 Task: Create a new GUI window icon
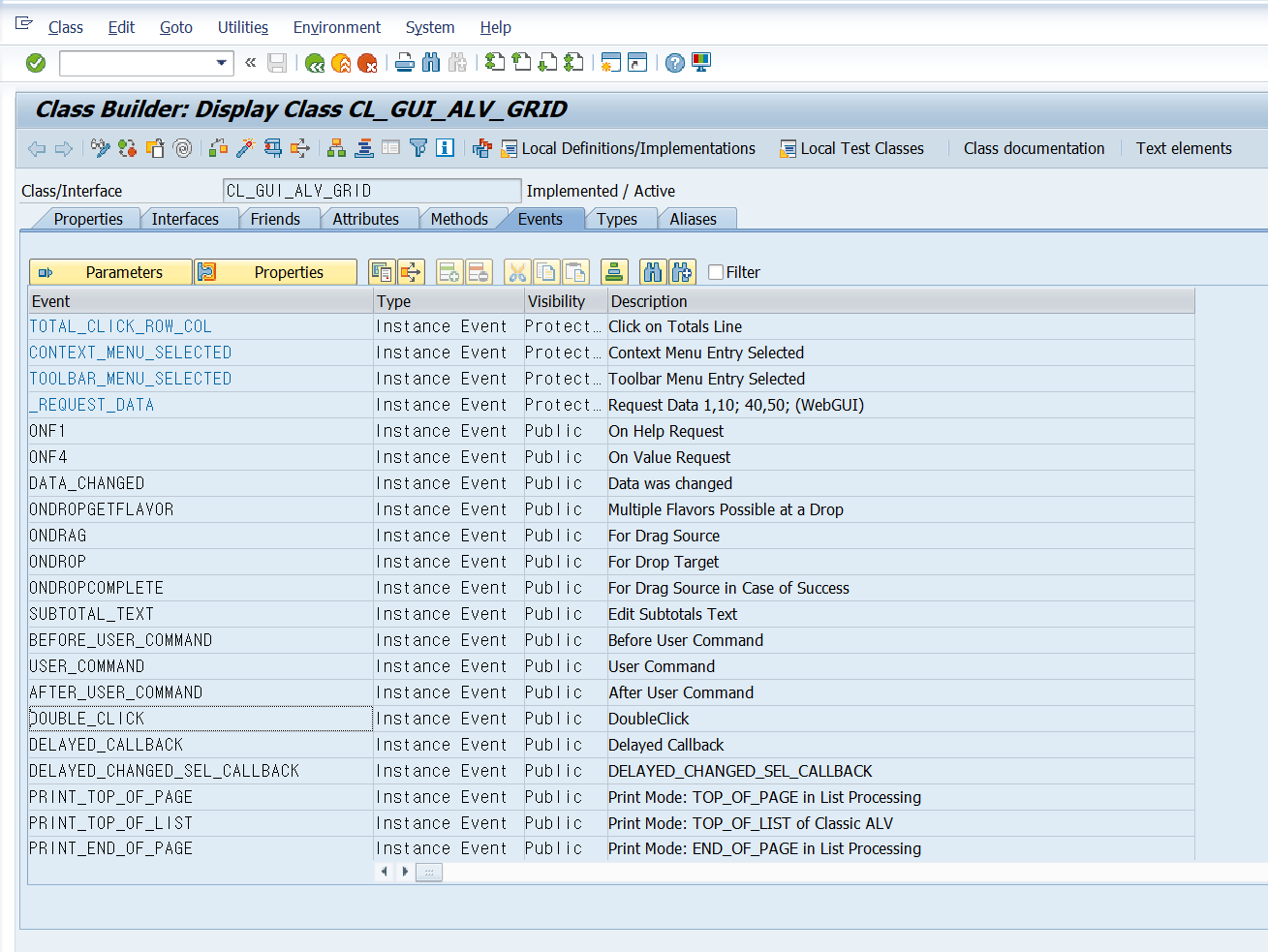[x=610, y=63]
